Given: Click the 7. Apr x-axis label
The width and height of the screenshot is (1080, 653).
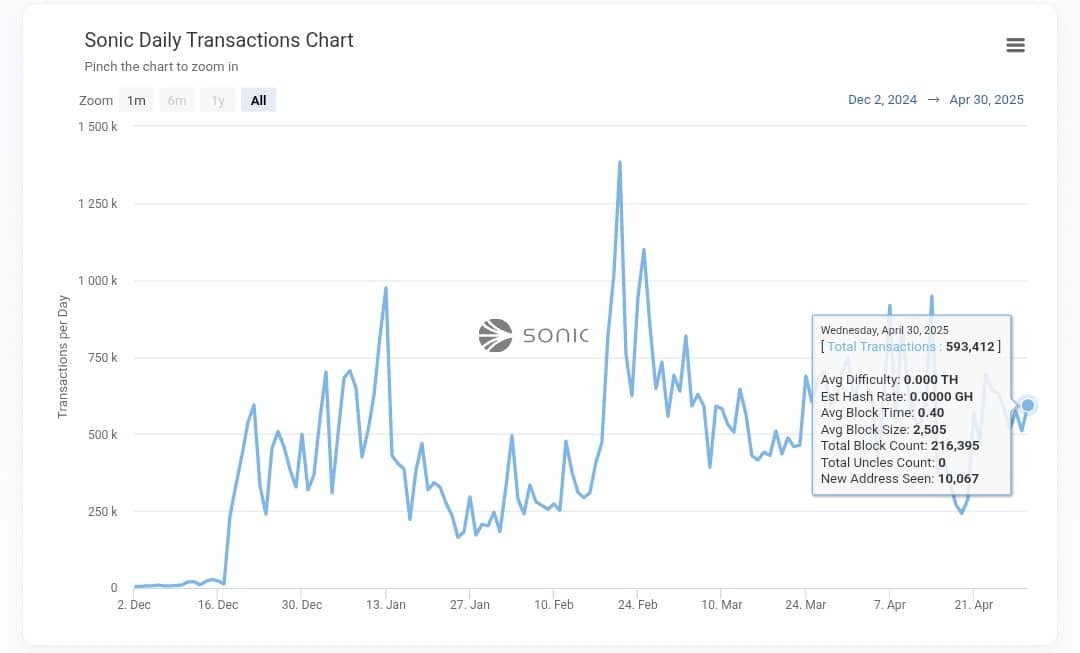Looking at the screenshot, I should point(890,605).
